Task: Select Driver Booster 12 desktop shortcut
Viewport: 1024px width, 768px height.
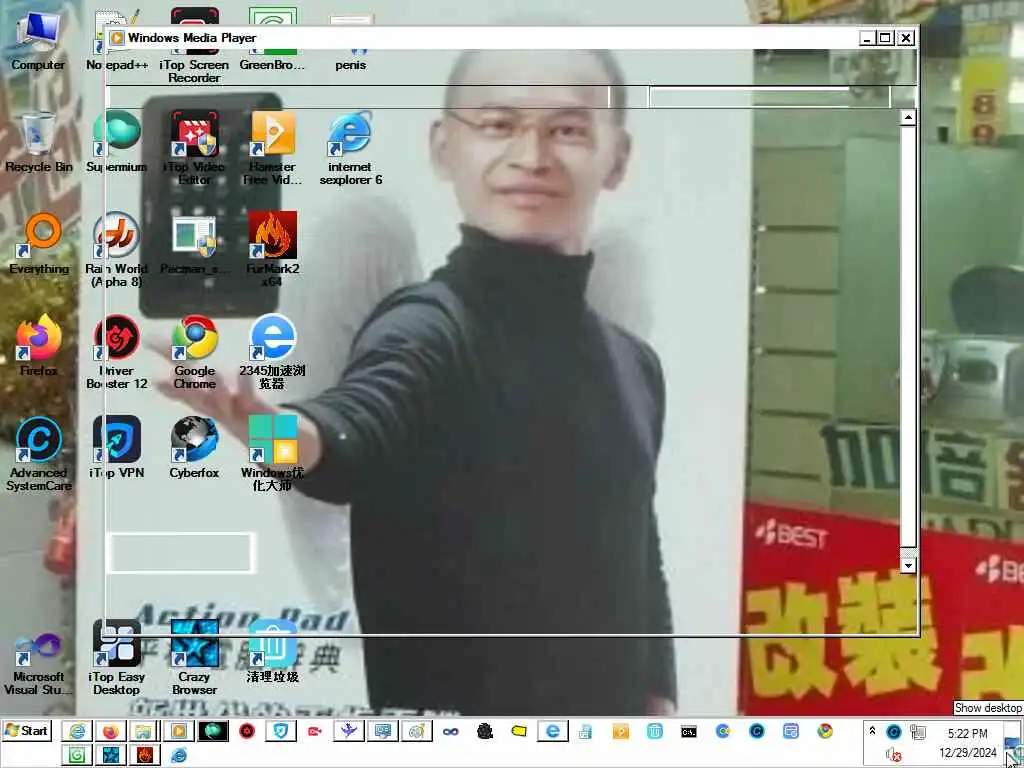Action: tap(117, 353)
